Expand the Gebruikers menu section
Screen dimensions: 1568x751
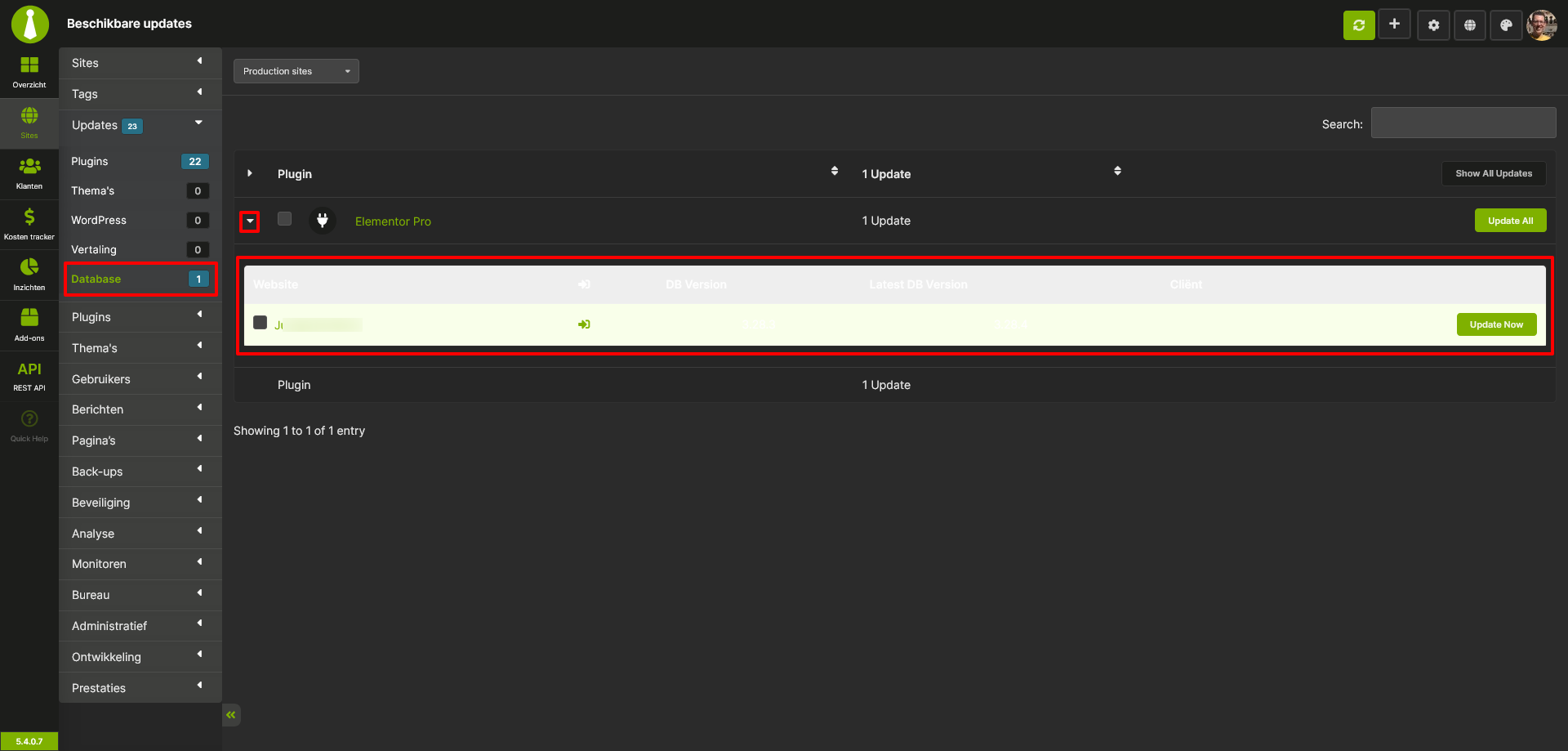tap(140, 379)
